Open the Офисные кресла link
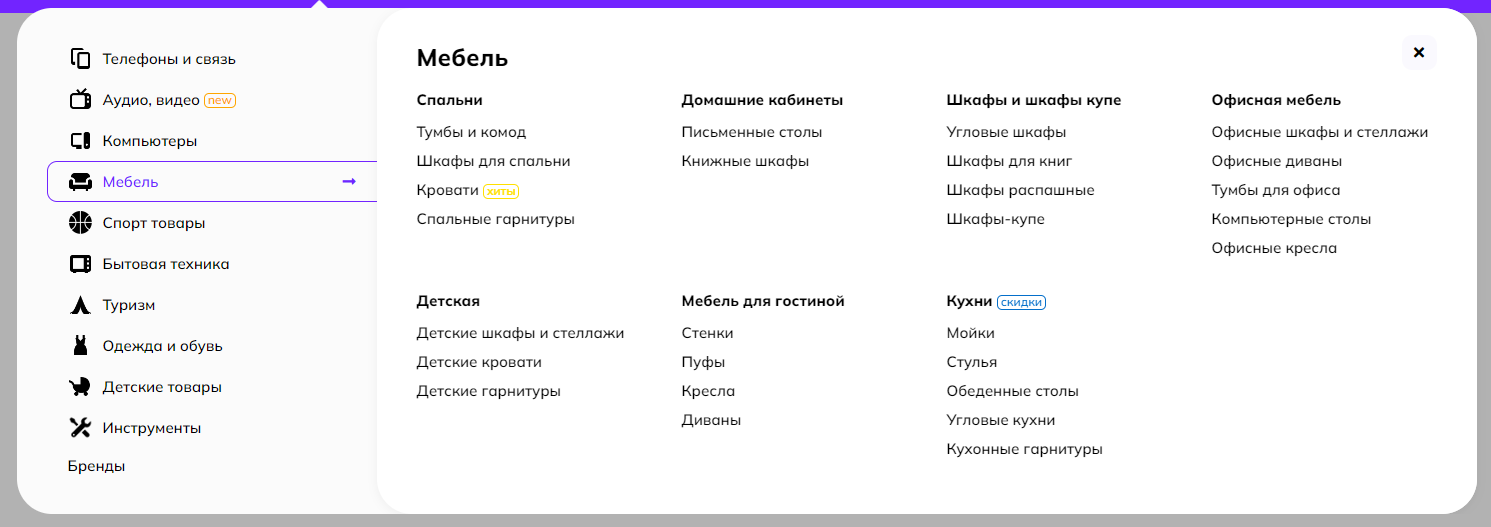Viewport: 1491px width, 527px height. [x=1273, y=248]
